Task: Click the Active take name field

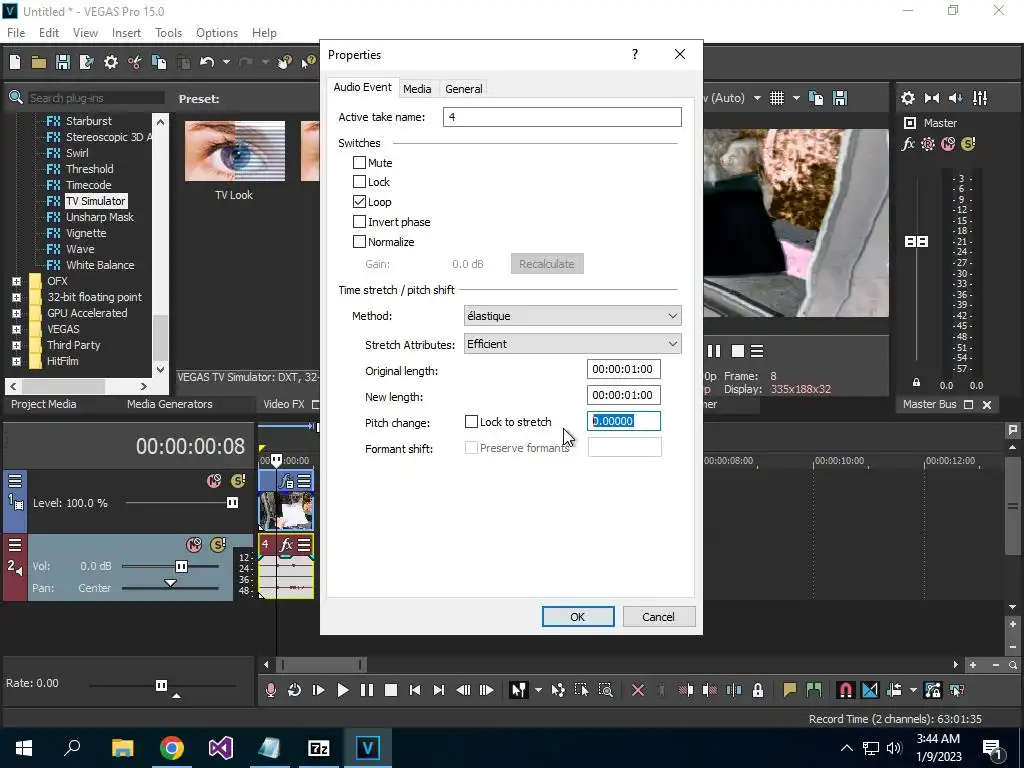Action: click(562, 117)
